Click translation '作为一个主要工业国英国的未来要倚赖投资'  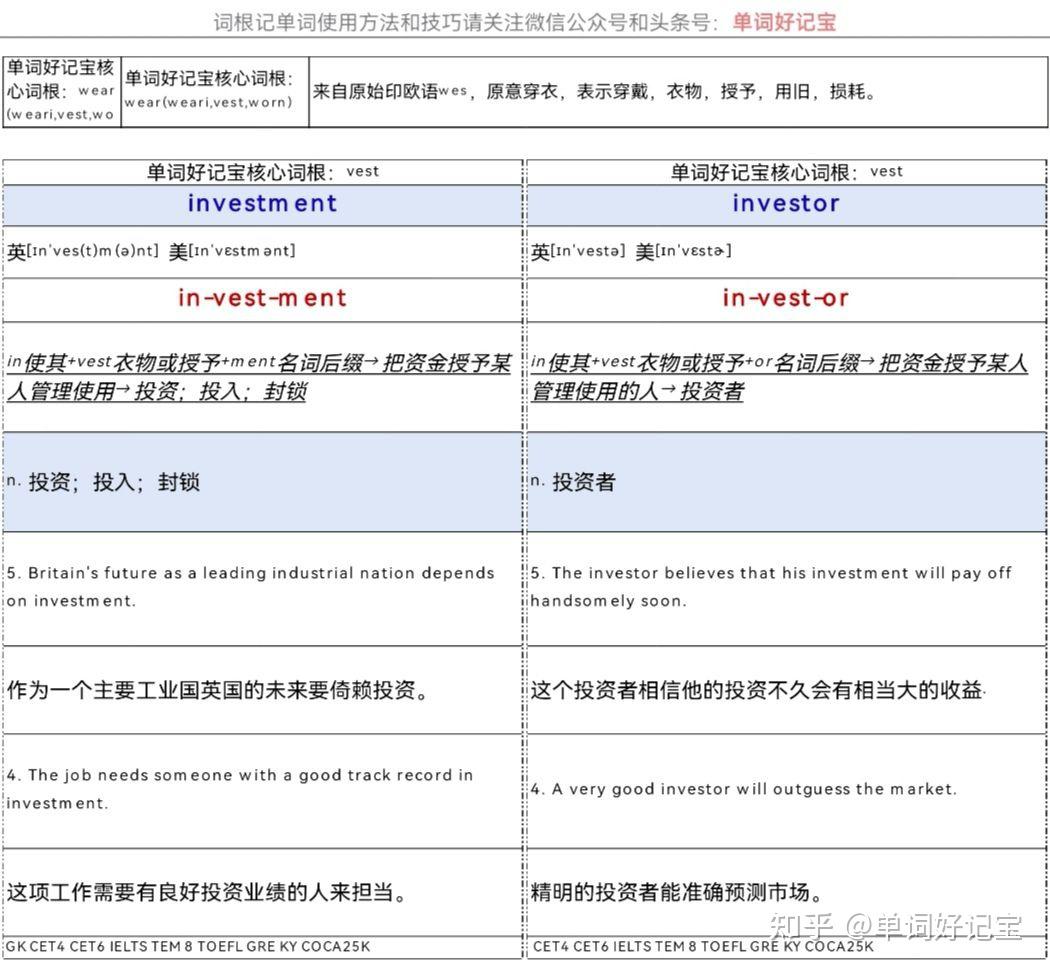tap(218, 690)
